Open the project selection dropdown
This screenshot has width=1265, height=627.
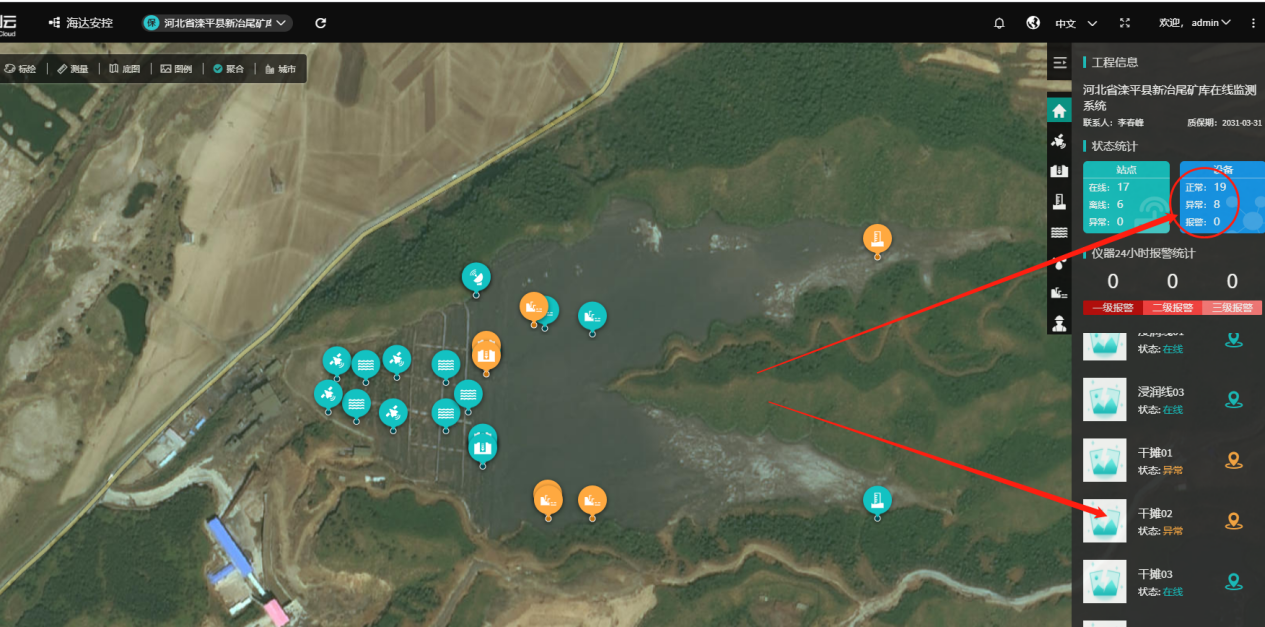(x=217, y=23)
